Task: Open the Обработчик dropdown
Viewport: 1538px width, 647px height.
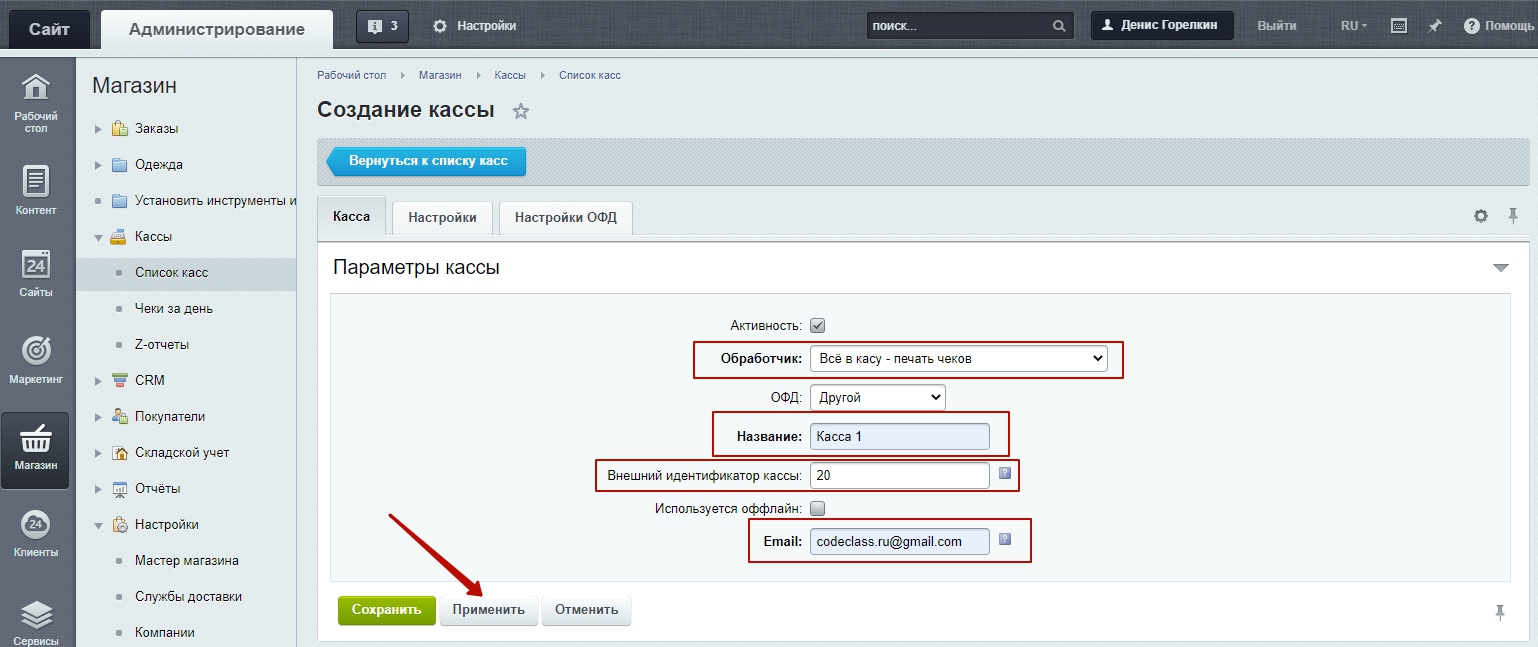Action: pos(958,358)
